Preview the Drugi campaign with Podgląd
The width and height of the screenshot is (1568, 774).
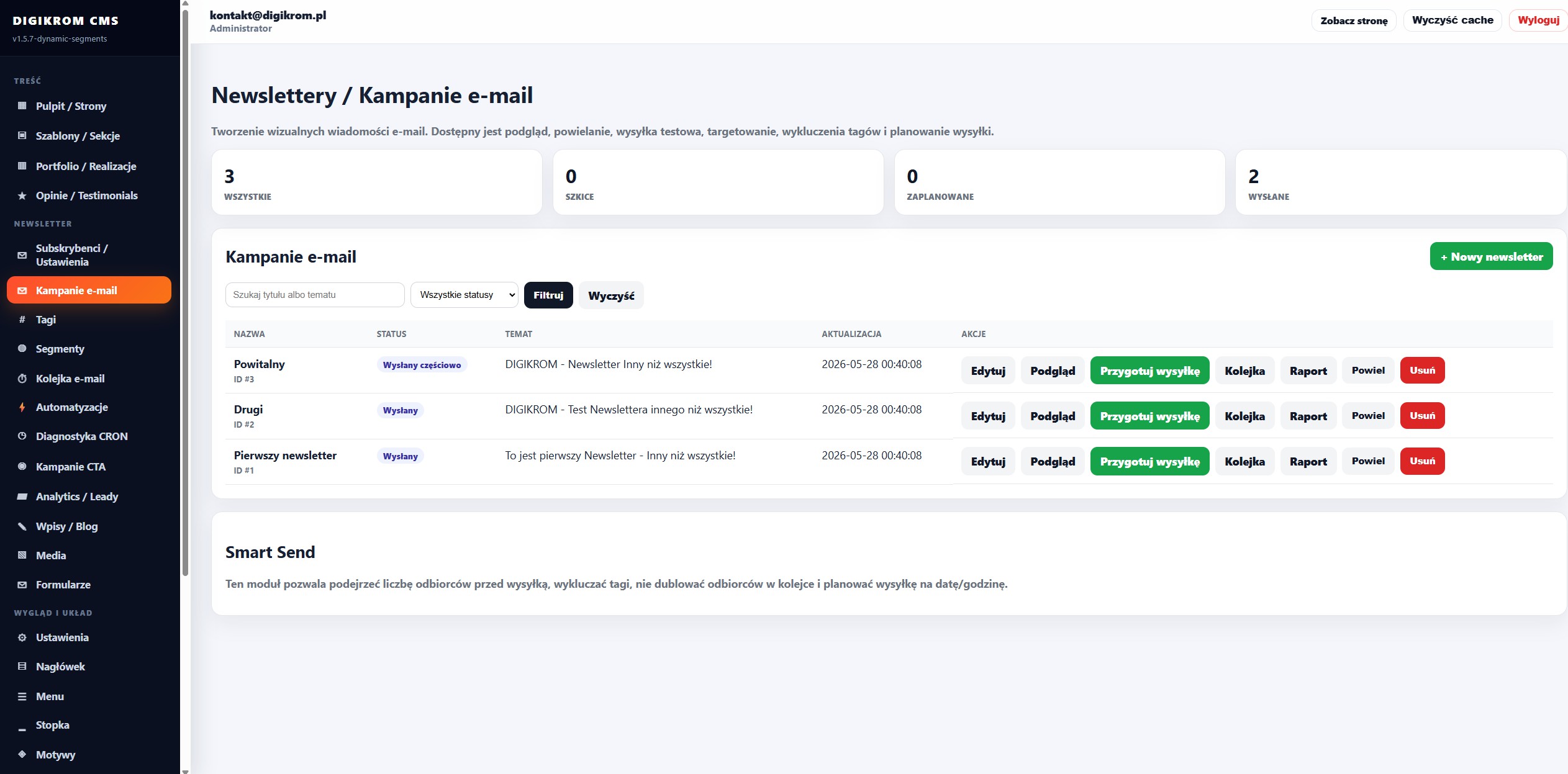click(x=1053, y=416)
